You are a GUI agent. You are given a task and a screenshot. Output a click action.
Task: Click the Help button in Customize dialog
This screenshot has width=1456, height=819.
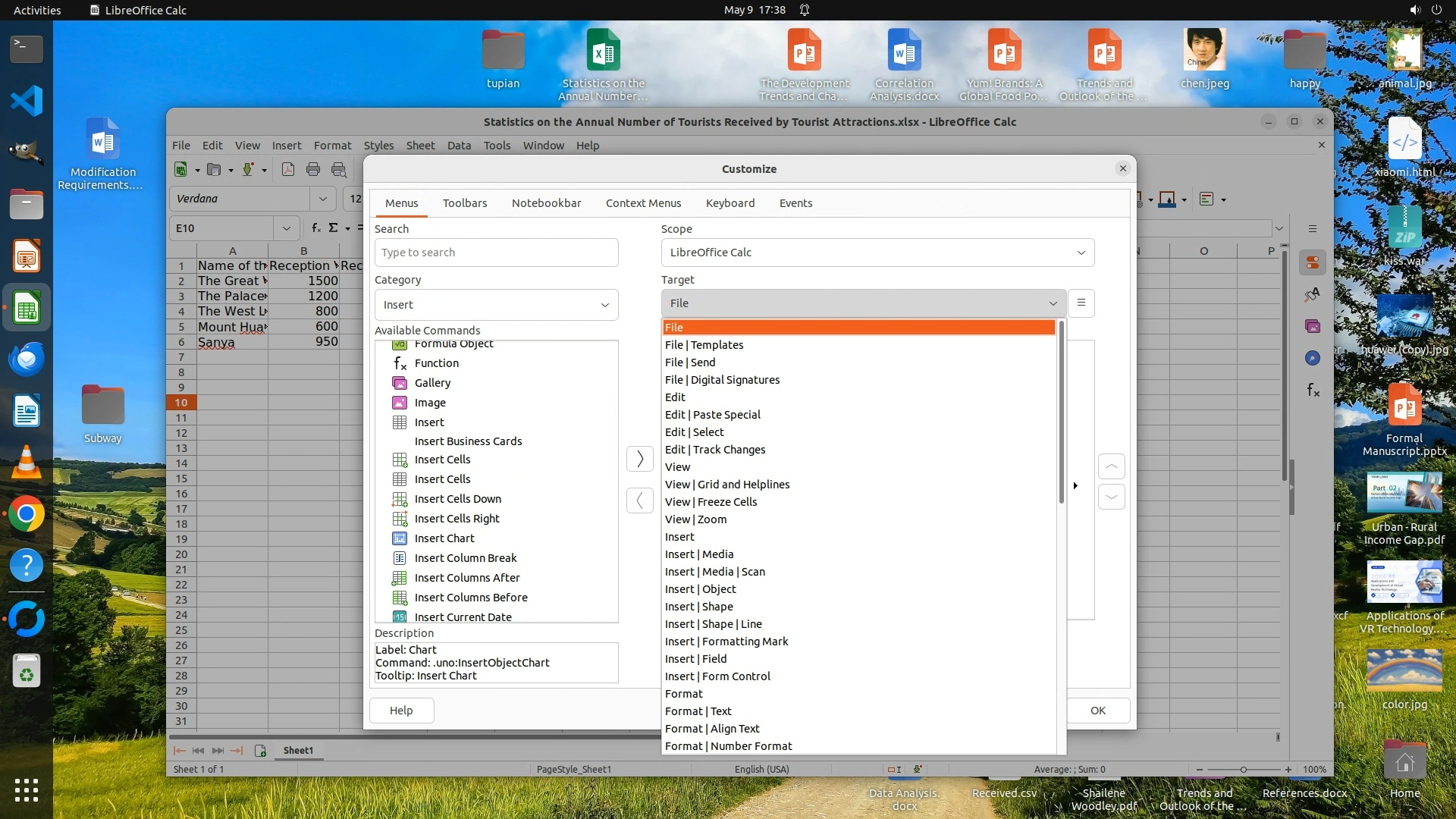tap(401, 711)
